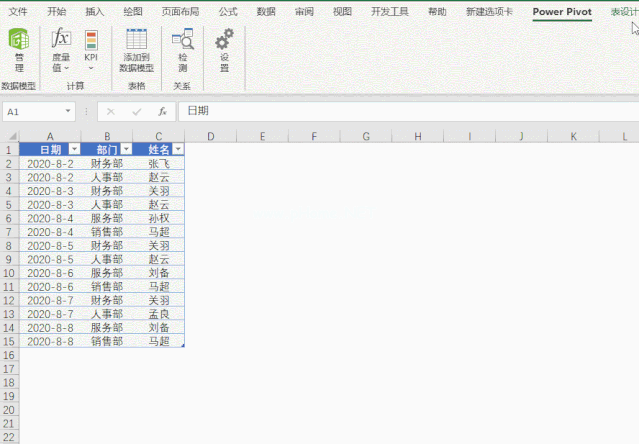Screen dimensions: 639x444
Task: Expand the Name Box dropdown arrow
Action: 68,112
